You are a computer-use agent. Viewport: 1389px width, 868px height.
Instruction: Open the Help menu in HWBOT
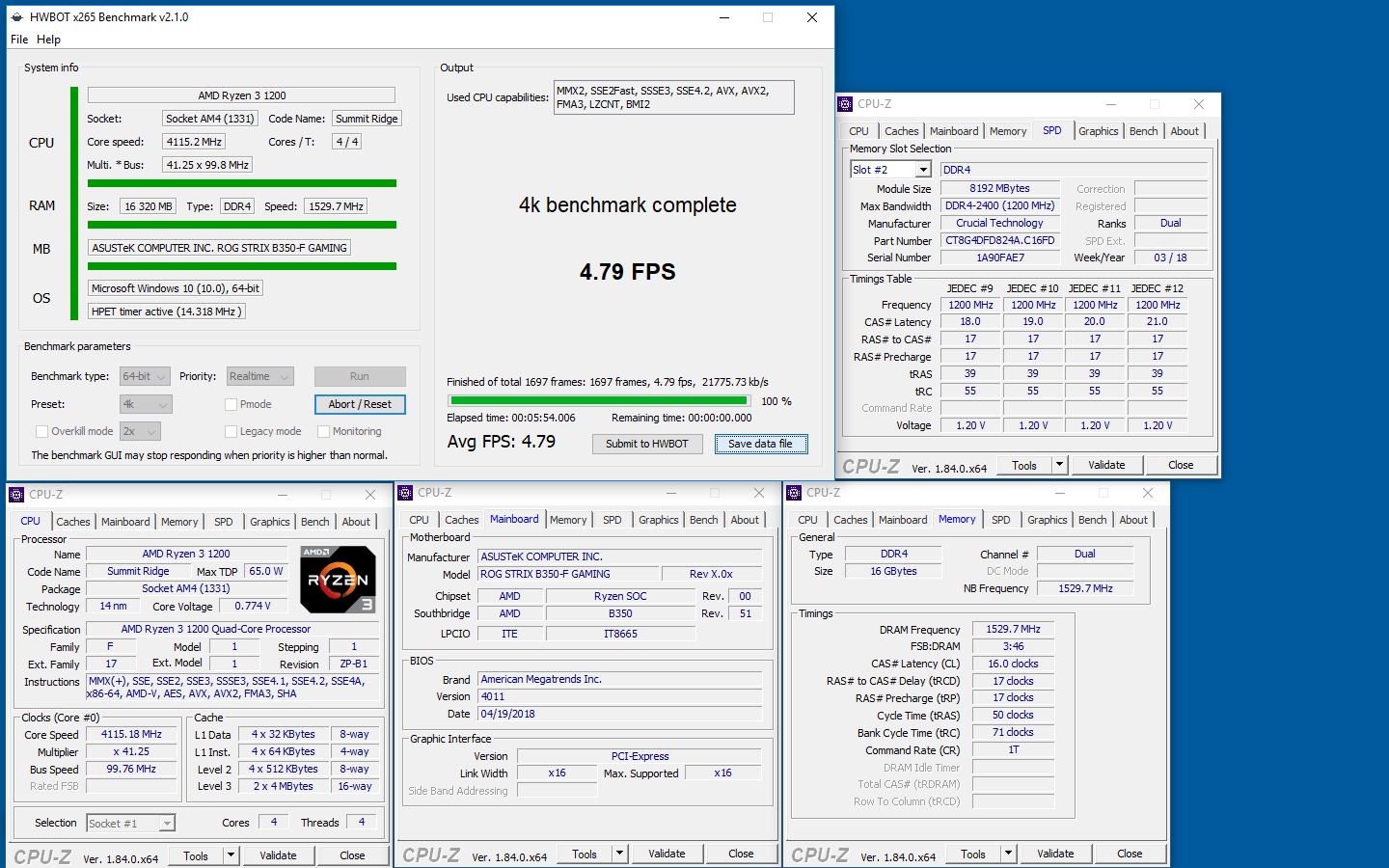pyautogui.click(x=48, y=40)
